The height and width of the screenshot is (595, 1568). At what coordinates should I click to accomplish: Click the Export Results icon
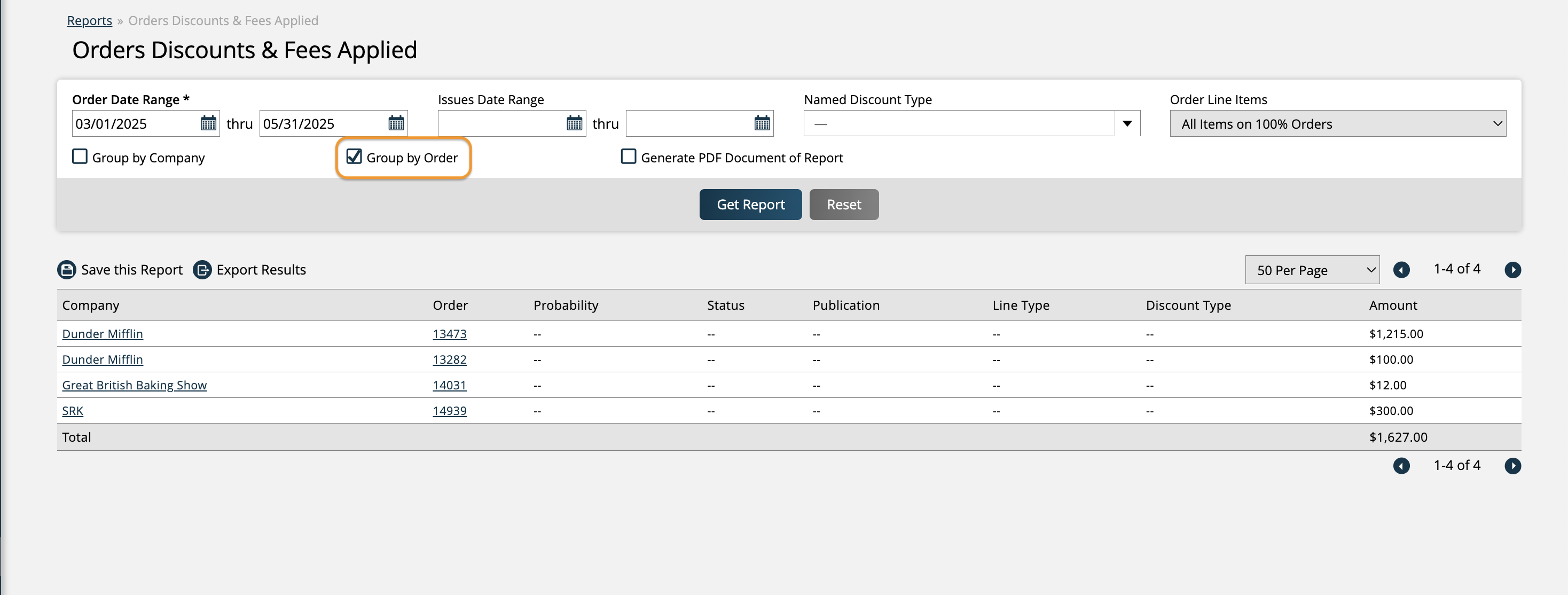[x=202, y=270]
